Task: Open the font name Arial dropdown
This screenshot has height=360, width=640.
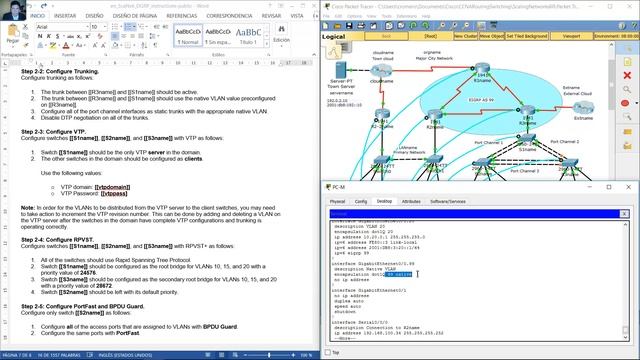Action: pyautogui.click(x=87, y=27)
